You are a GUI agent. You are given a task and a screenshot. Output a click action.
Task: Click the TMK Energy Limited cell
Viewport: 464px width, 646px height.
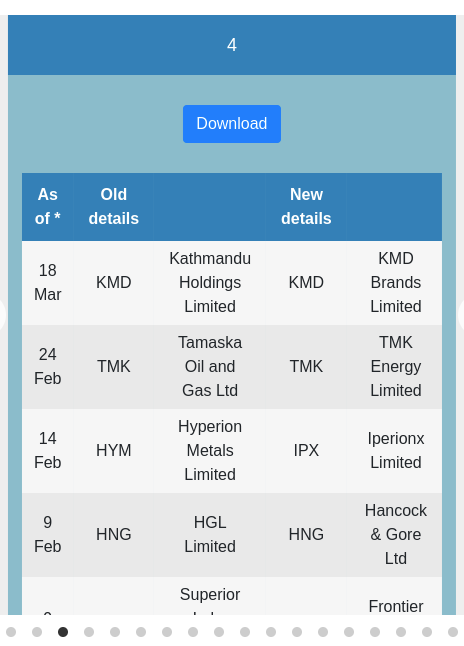(396, 367)
